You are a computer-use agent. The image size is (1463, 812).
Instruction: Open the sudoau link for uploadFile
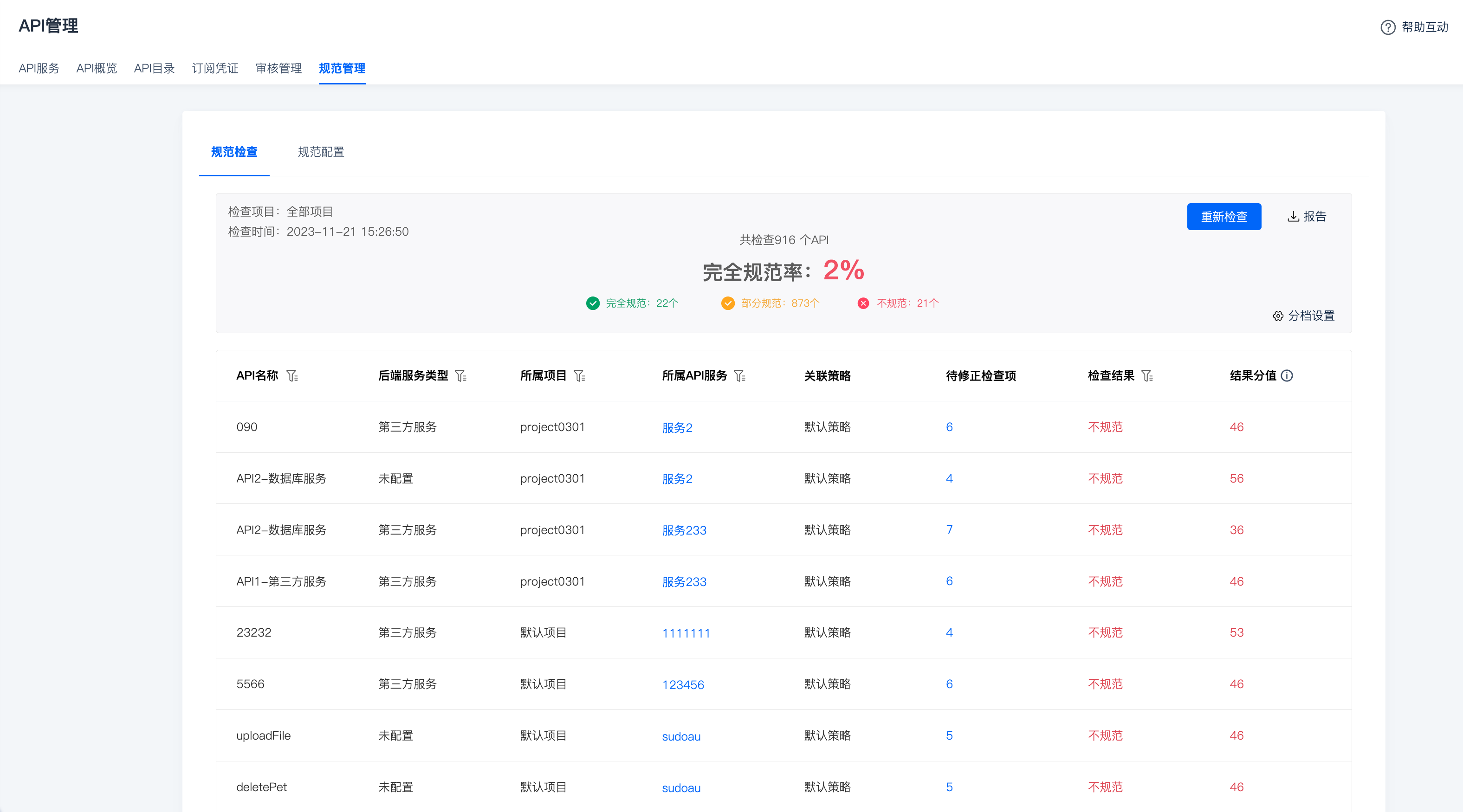(681, 736)
